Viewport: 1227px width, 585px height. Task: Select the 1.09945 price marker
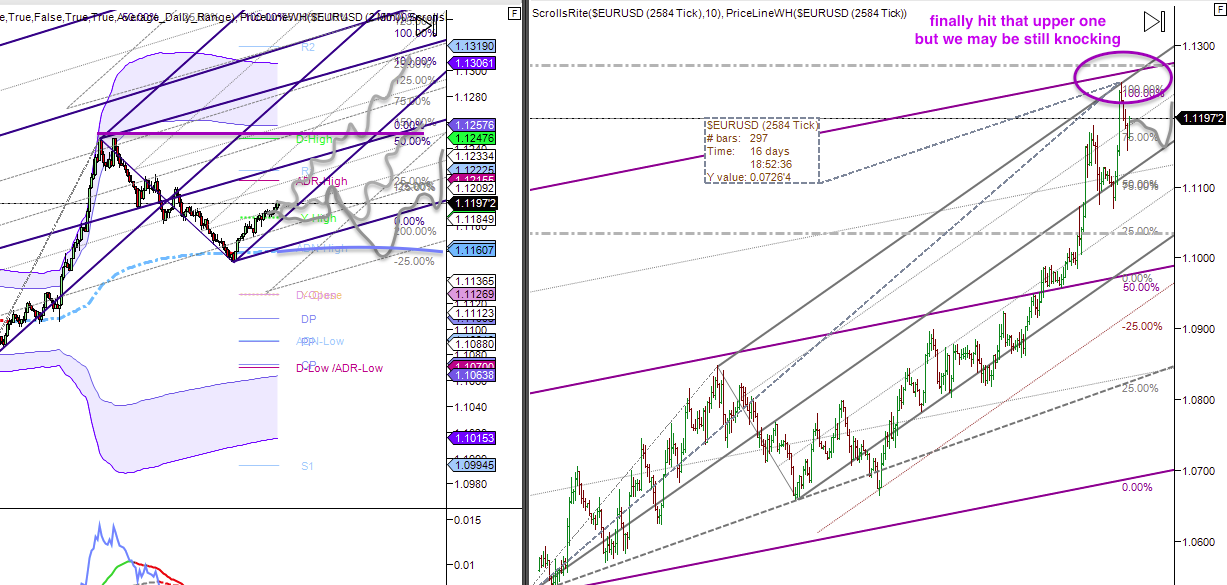click(473, 465)
